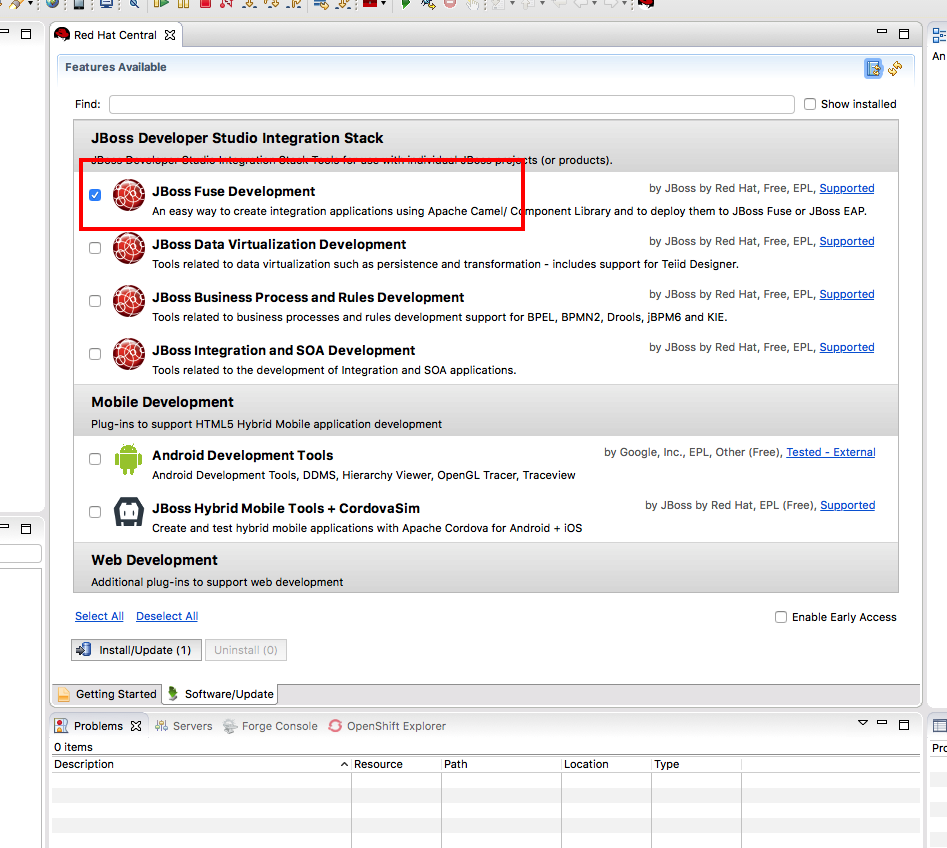
Task: Click the green Android robot icon
Action: pos(128,460)
